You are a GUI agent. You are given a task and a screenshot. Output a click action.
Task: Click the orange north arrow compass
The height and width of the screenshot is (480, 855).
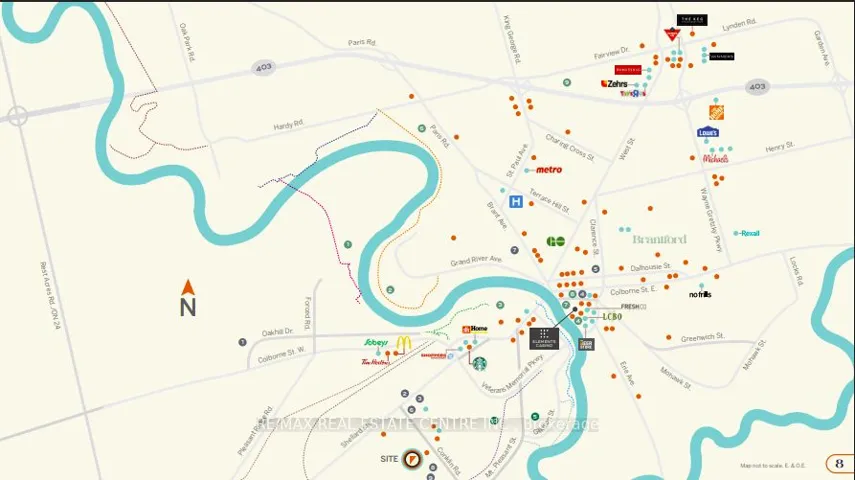point(188,298)
